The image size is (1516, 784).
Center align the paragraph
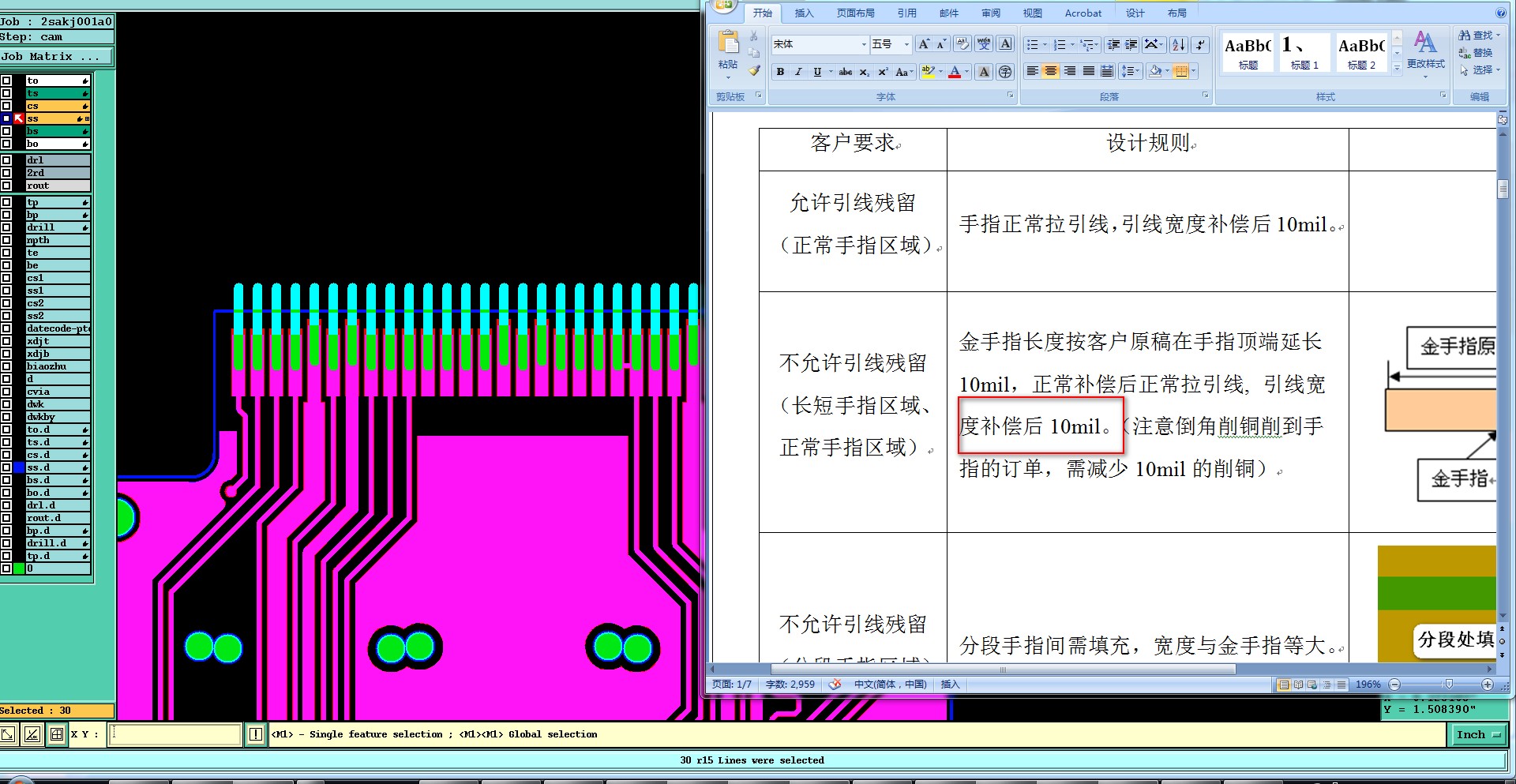[x=1051, y=72]
